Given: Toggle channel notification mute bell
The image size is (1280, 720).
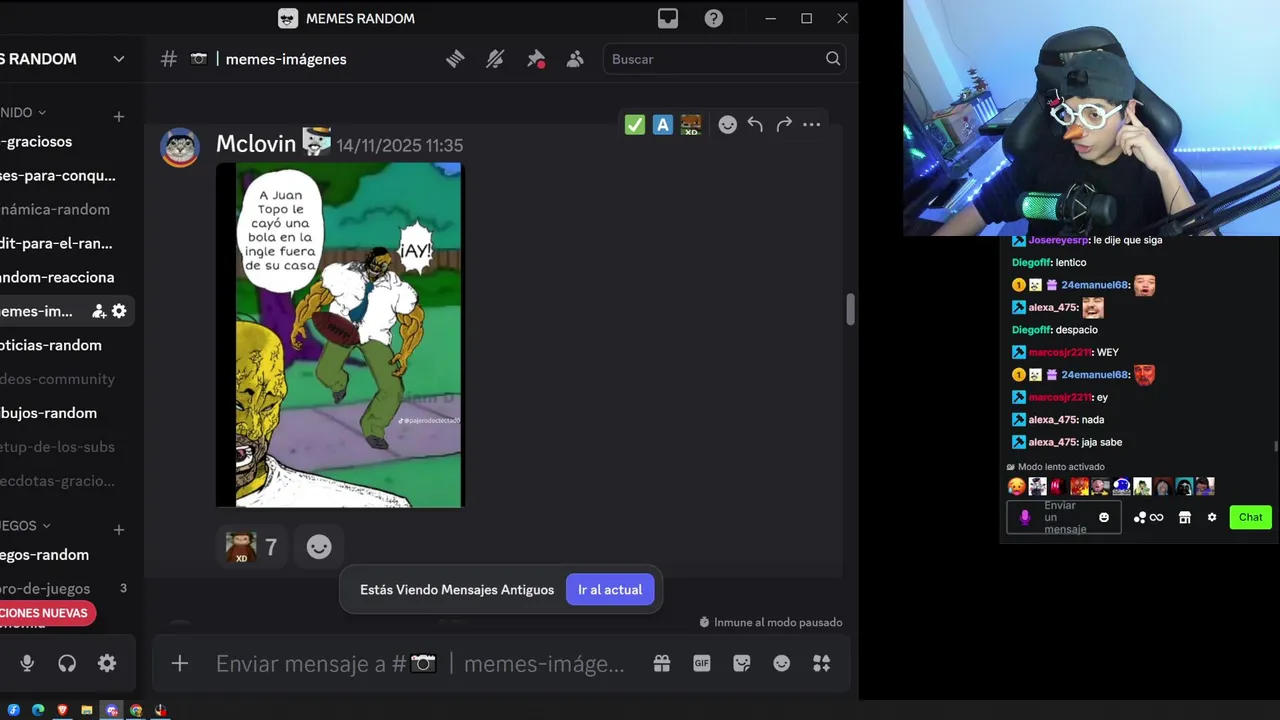Looking at the screenshot, I should (x=495, y=59).
